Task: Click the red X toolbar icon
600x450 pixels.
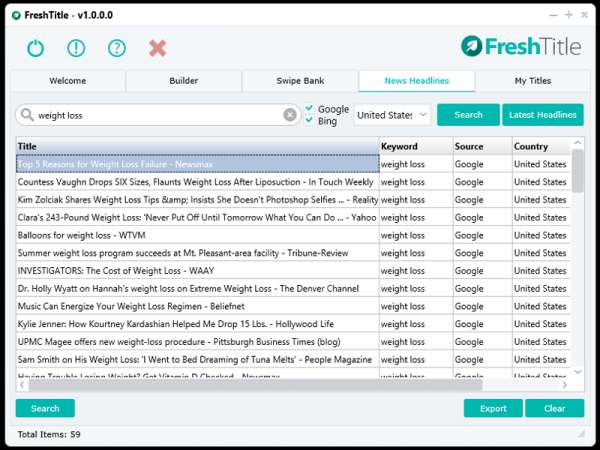Action: [157, 48]
